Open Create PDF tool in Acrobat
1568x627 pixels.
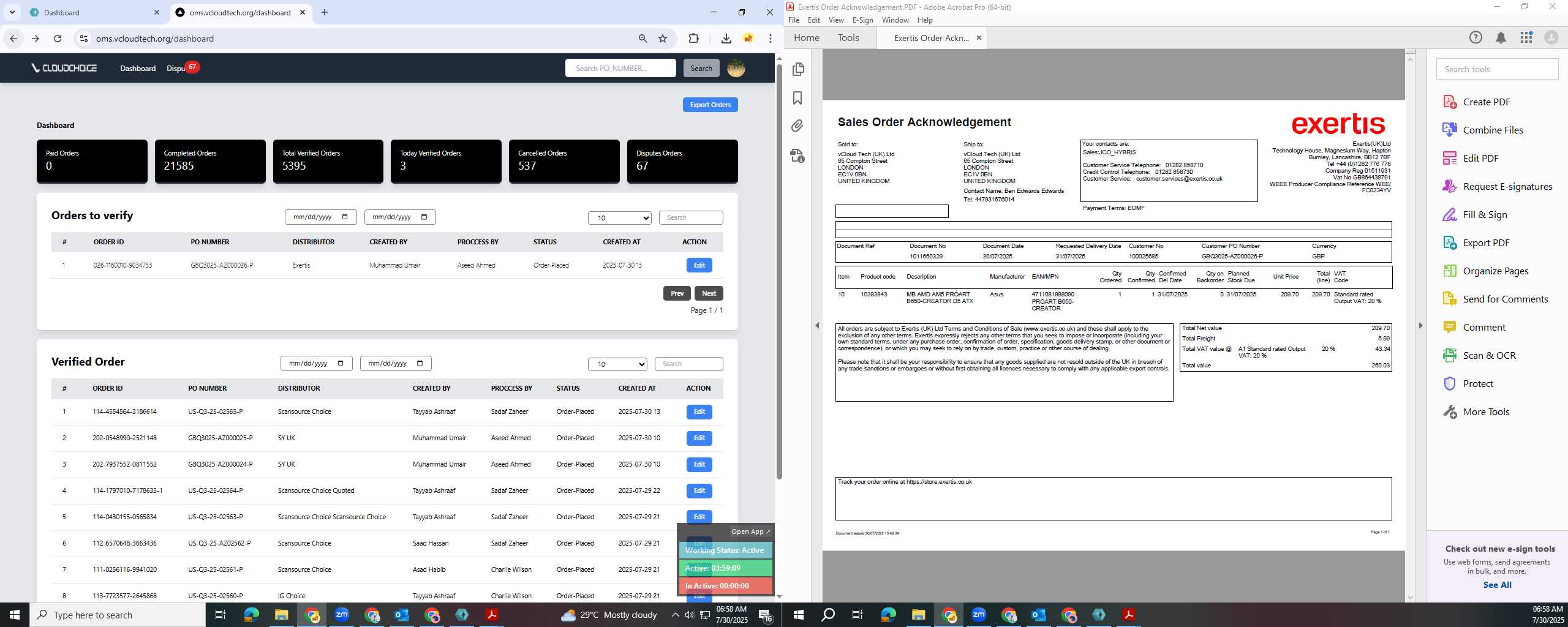1477,102
